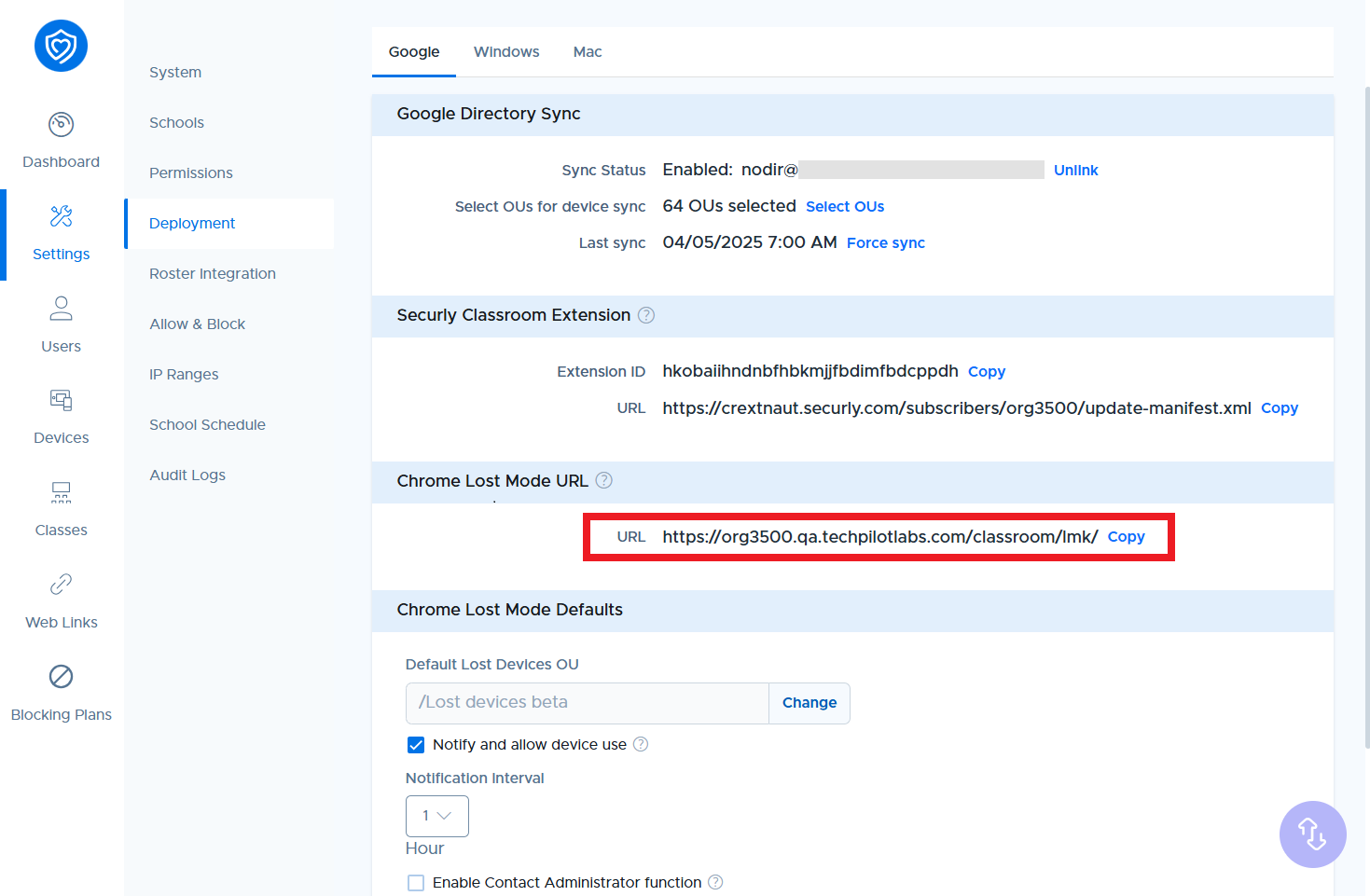Open Allow & Block section
The image size is (1370, 896).
point(198,324)
